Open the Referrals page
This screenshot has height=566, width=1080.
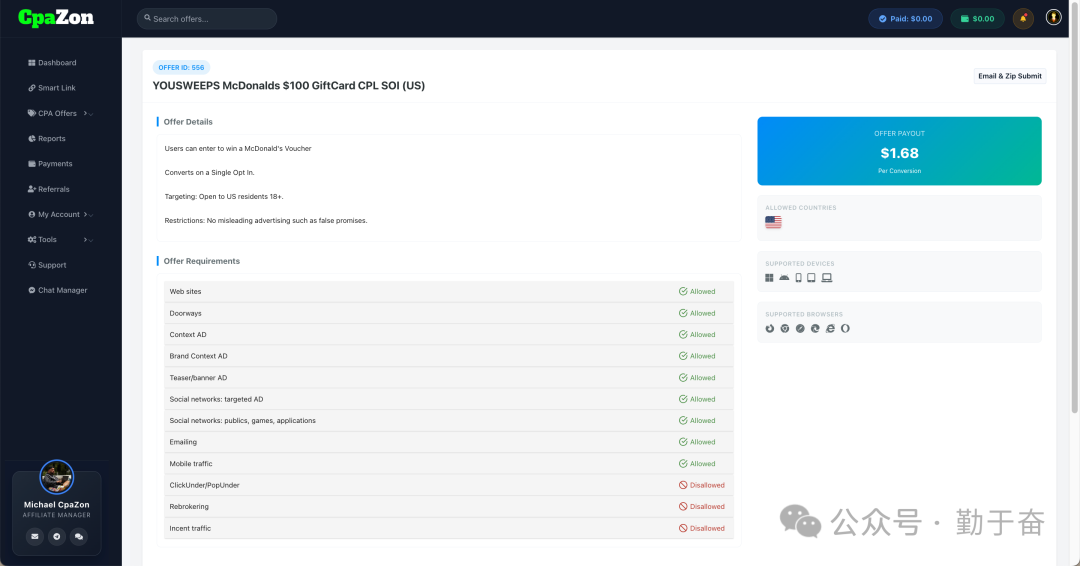click(48, 189)
